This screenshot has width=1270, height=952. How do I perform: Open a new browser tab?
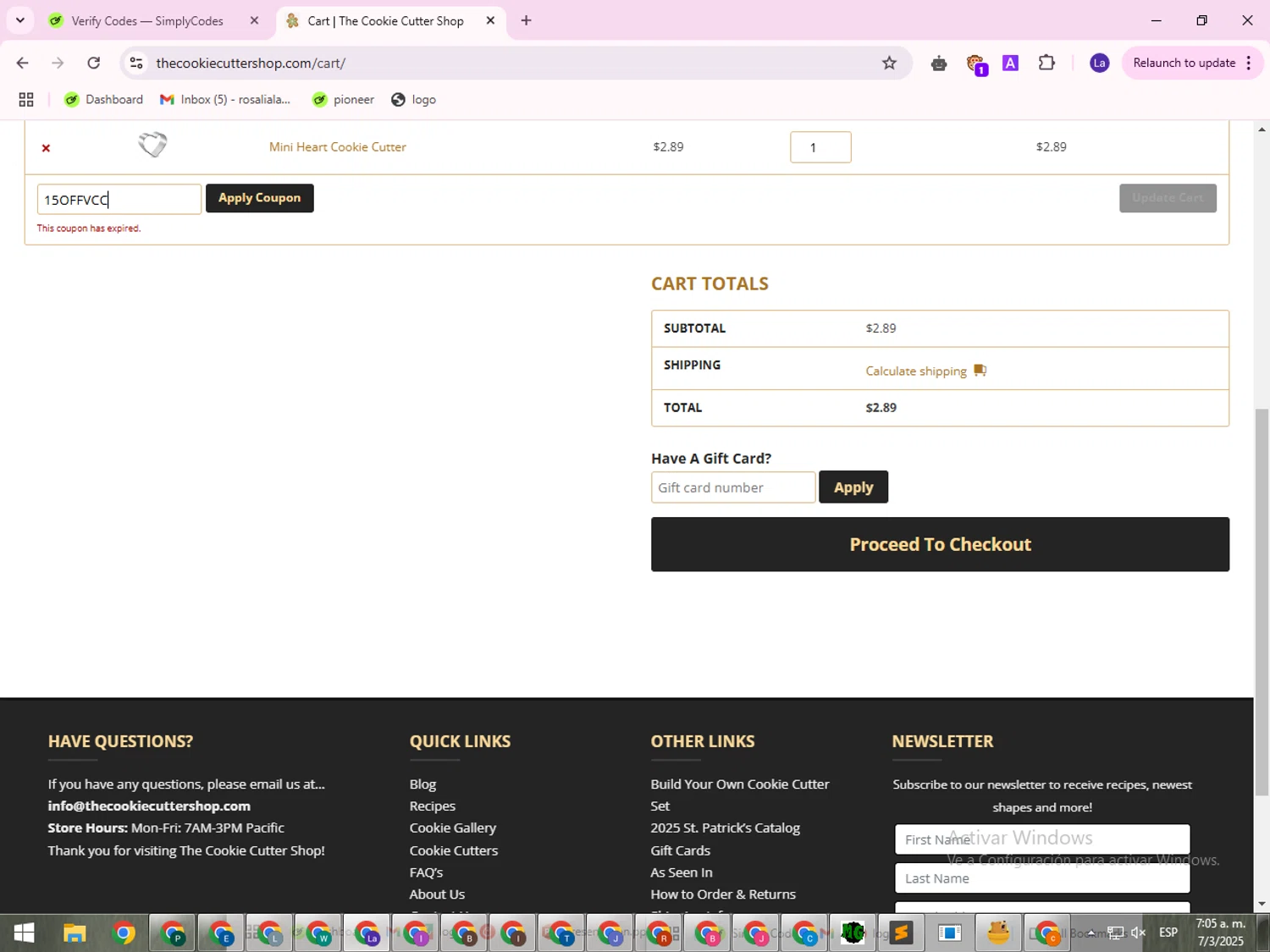[x=526, y=21]
